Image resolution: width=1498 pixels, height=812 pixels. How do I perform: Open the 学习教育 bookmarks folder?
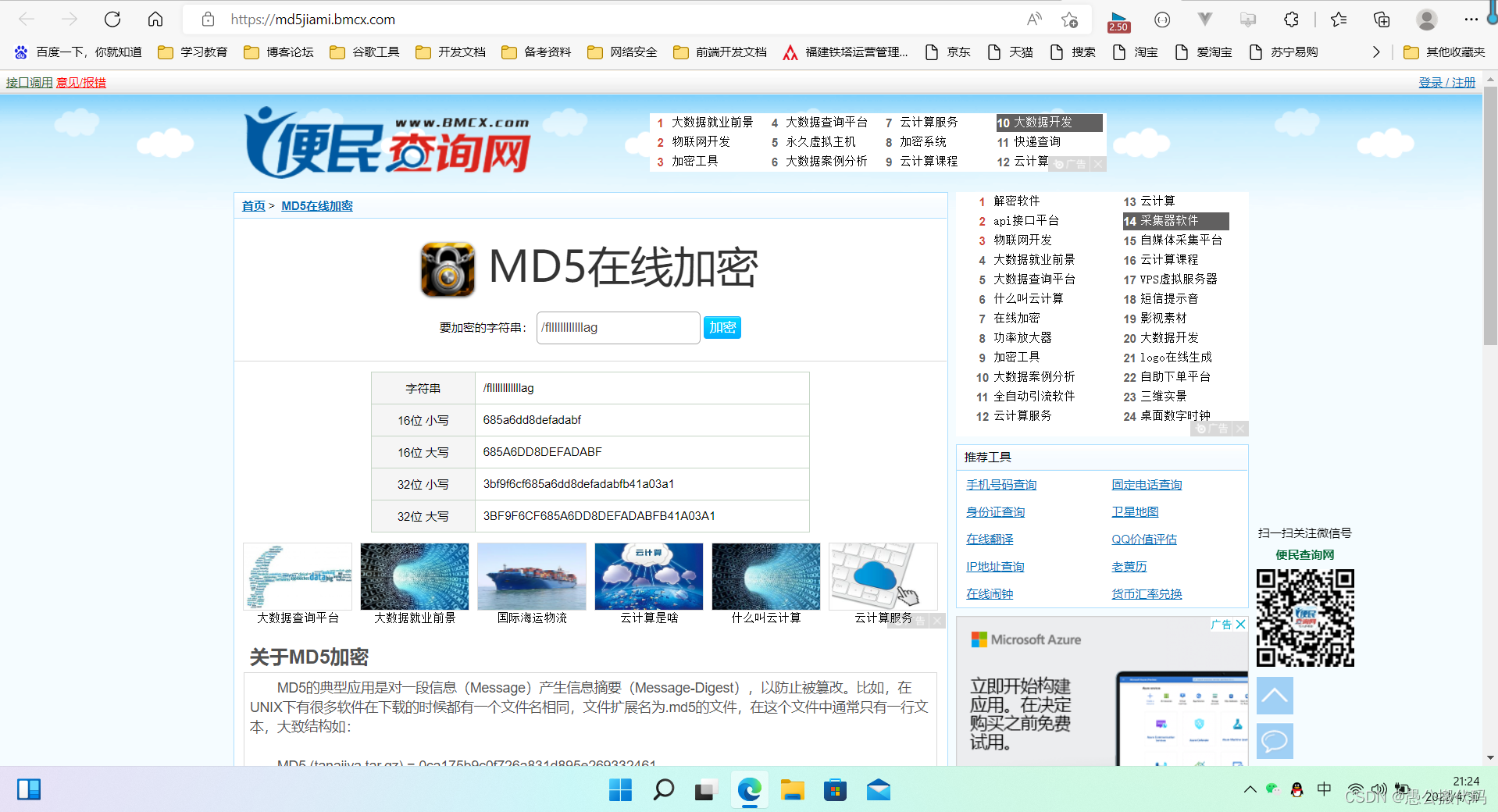(x=193, y=52)
